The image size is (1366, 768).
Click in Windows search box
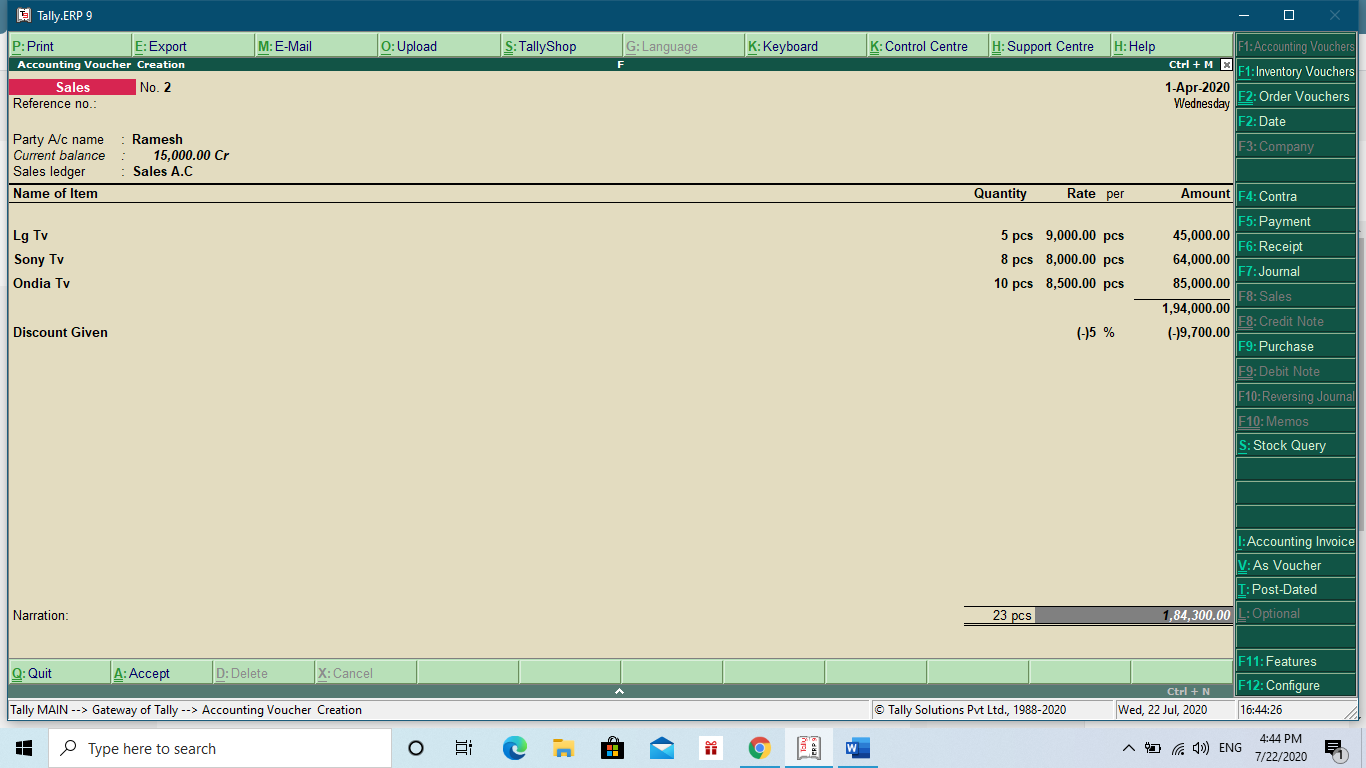[x=220, y=748]
